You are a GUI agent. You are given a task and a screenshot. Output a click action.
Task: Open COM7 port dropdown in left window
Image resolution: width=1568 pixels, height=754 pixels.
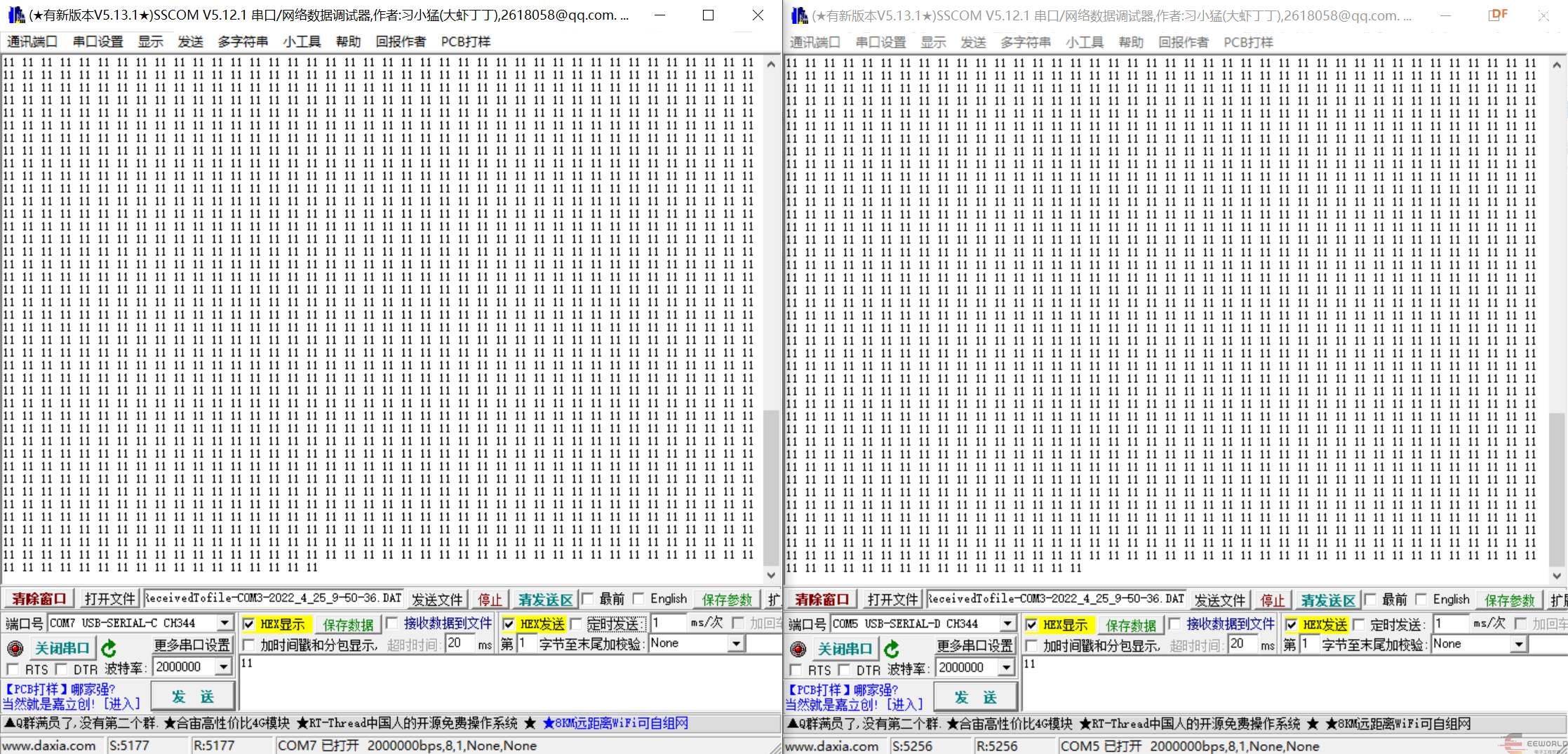coord(225,623)
